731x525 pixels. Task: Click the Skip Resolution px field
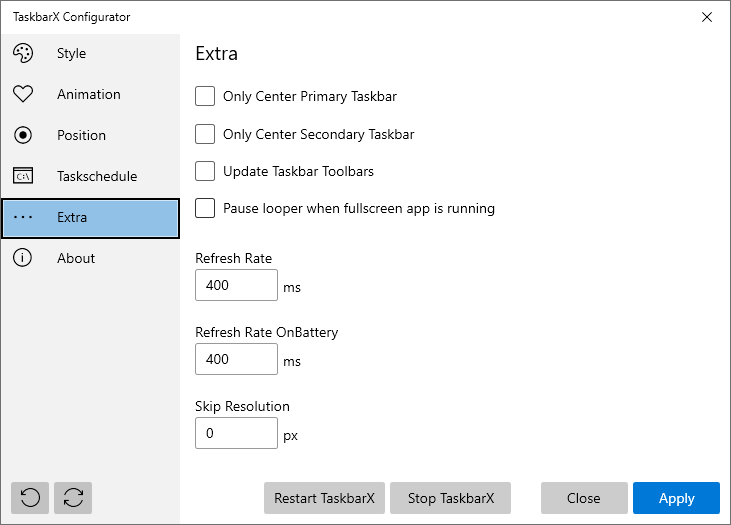pos(236,433)
